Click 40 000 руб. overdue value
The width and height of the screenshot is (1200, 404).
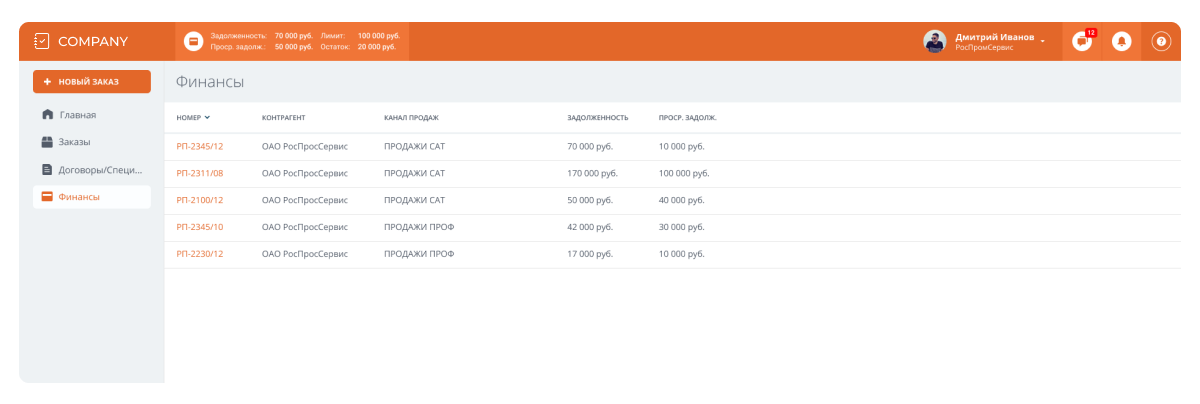pyautogui.click(x=681, y=200)
